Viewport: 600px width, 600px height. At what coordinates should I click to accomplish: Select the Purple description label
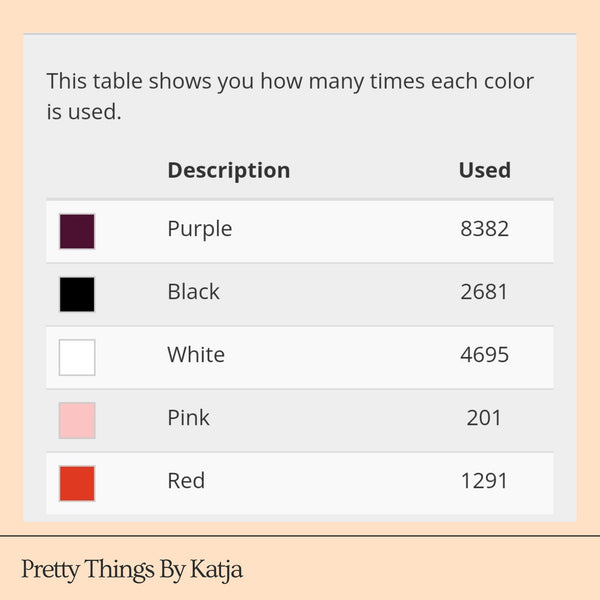[199, 229]
